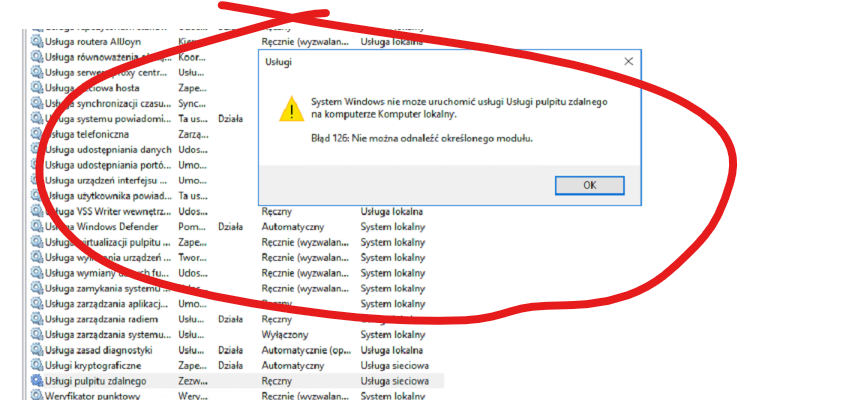Click 'Pom...' description of Usługa Windows Defender
This screenshot has width=847, height=400.
click(191, 227)
